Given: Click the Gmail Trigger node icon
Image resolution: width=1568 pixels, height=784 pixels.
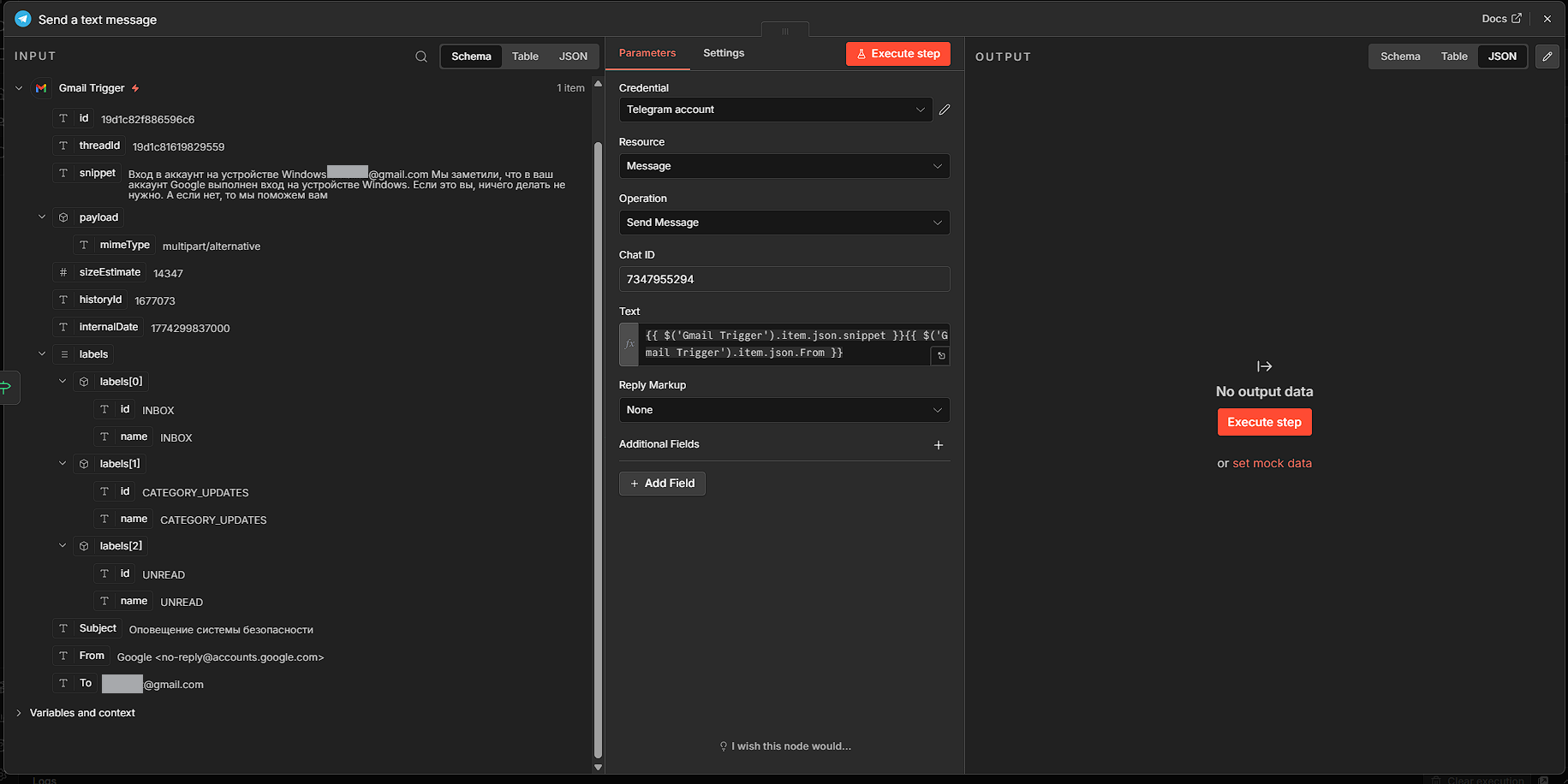Looking at the screenshot, I should pos(41,88).
